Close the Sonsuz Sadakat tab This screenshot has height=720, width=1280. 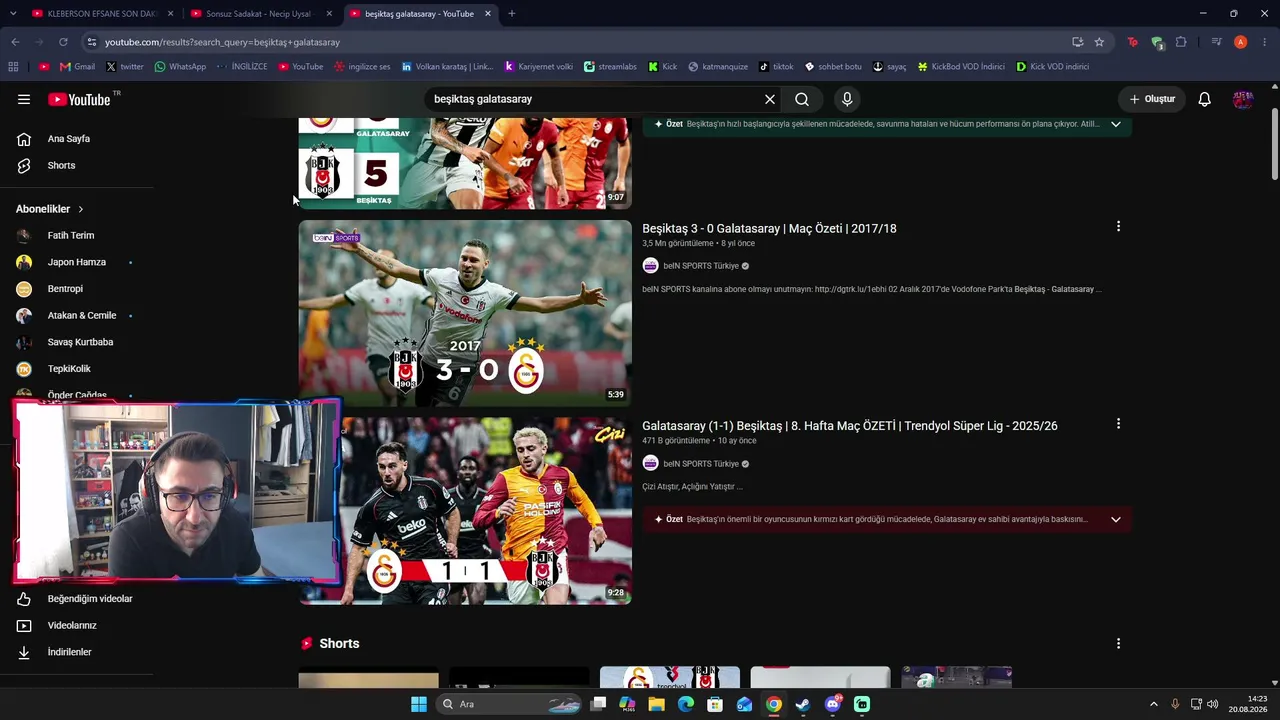[329, 14]
